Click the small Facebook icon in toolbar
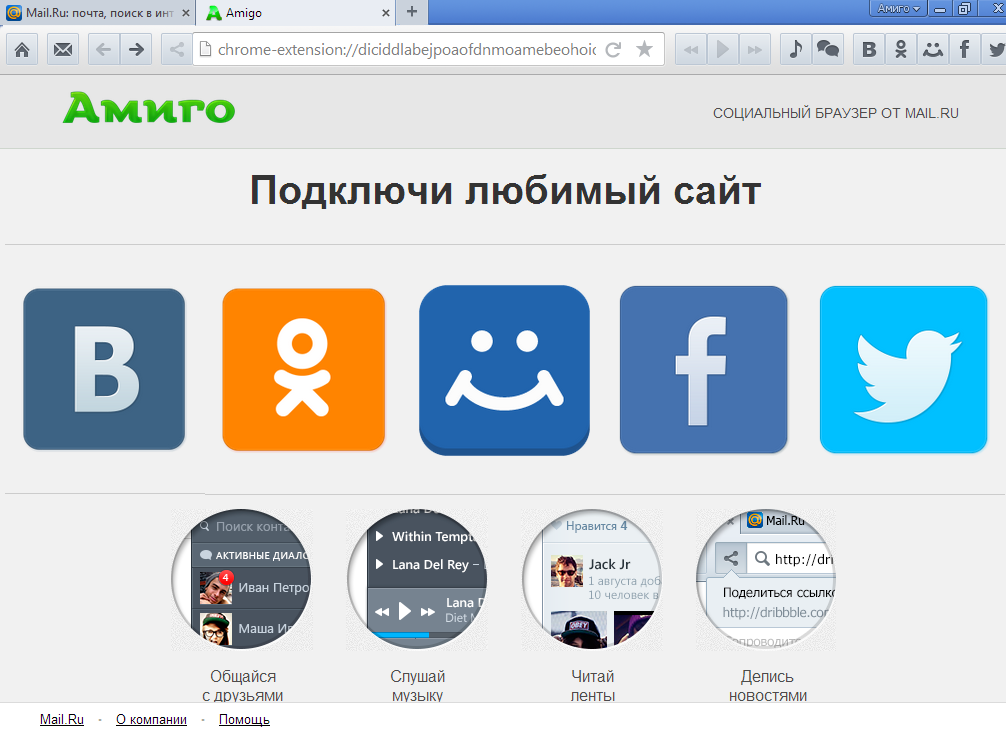The width and height of the screenshot is (1006, 732). (964, 49)
